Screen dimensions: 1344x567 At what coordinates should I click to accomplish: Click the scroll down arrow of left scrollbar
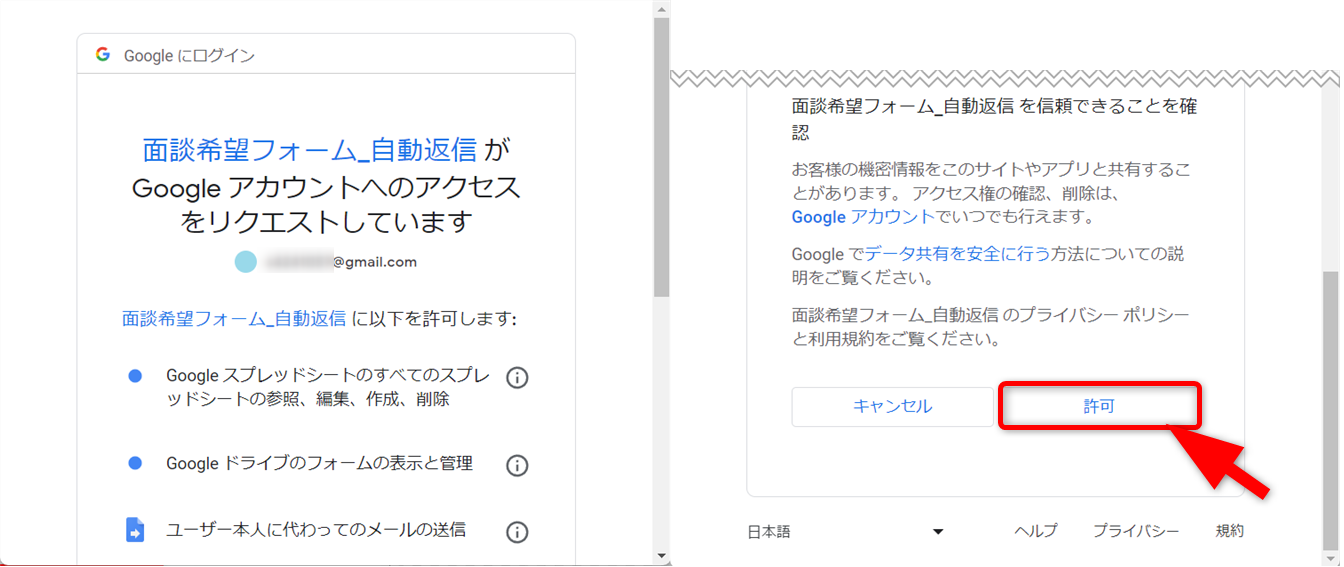pyautogui.click(x=661, y=556)
